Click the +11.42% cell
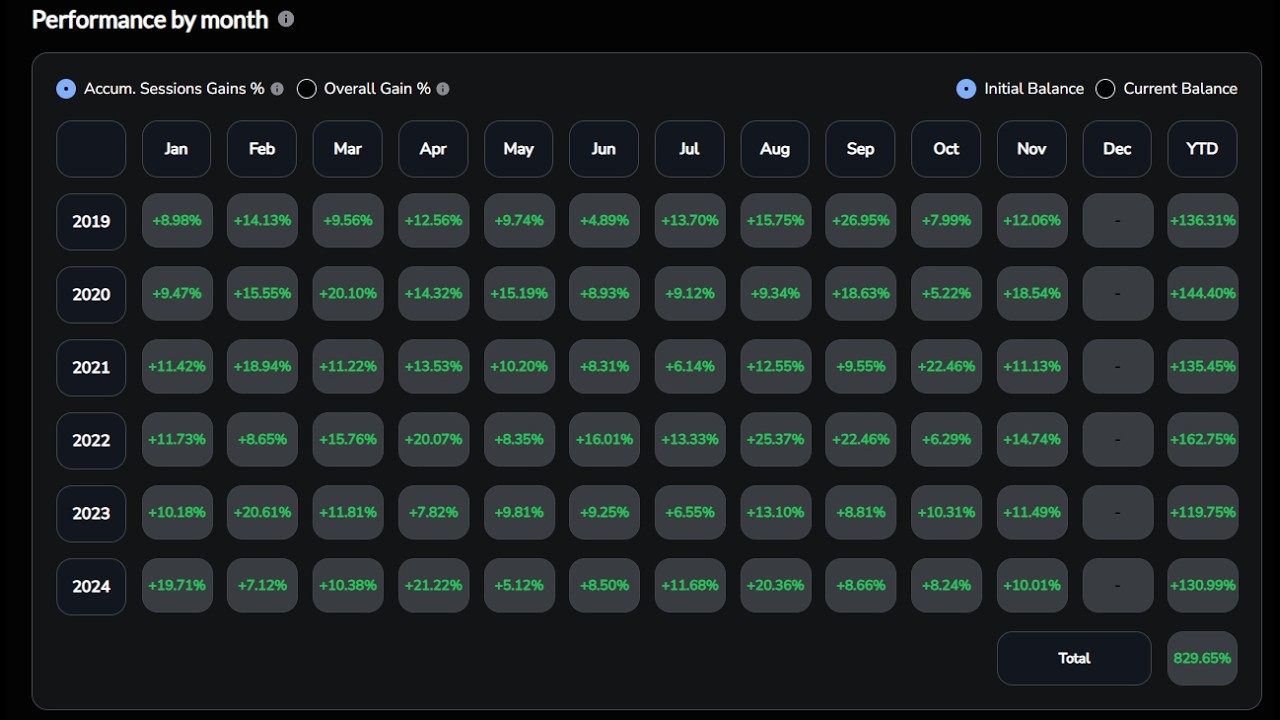This screenshot has width=1280, height=720. [x=177, y=367]
